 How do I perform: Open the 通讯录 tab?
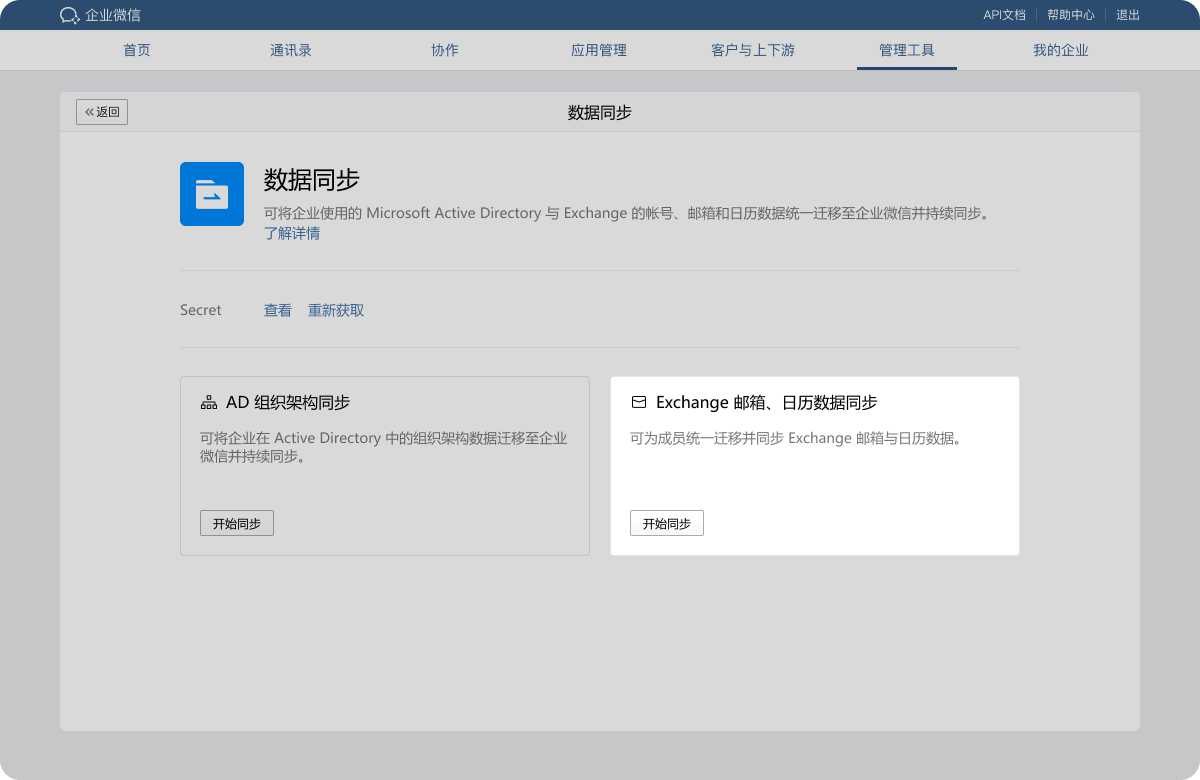pos(291,50)
